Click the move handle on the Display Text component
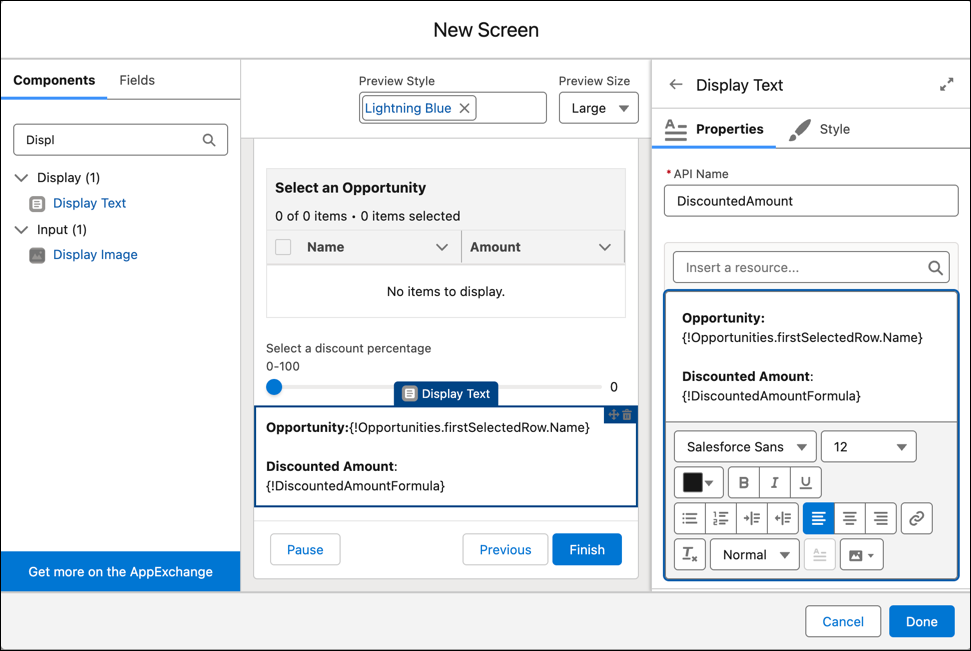The height and width of the screenshot is (651, 971). click(x=614, y=415)
